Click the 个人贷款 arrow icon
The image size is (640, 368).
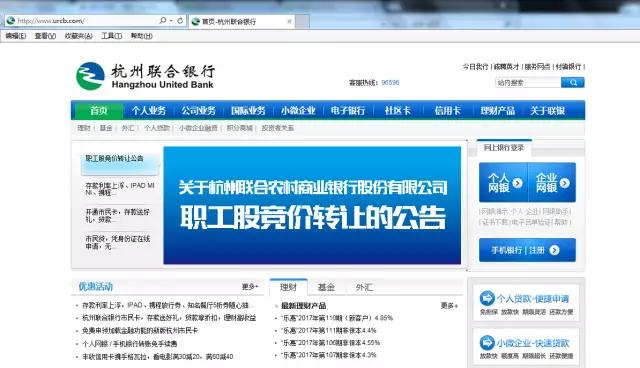[487, 298]
